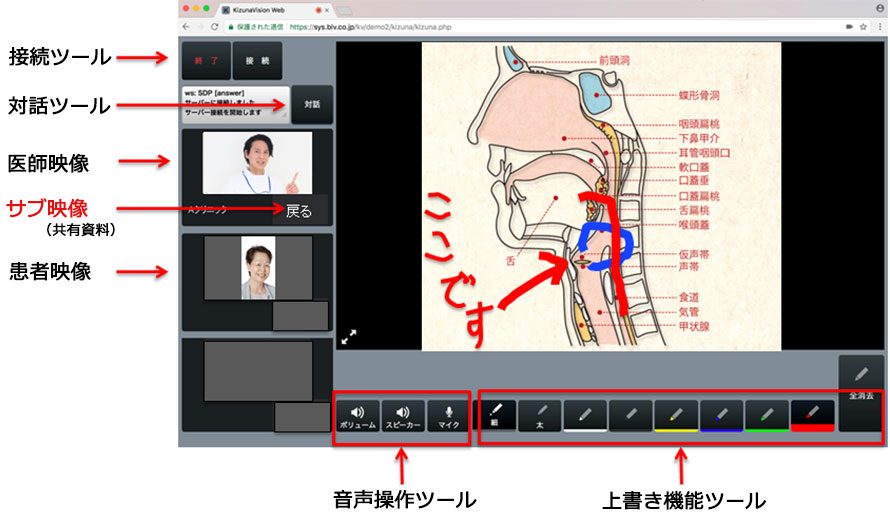This screenshot has width=890, height=519.
Task: Click the 声帯 label in the diagram
Action: pos(689,266)
